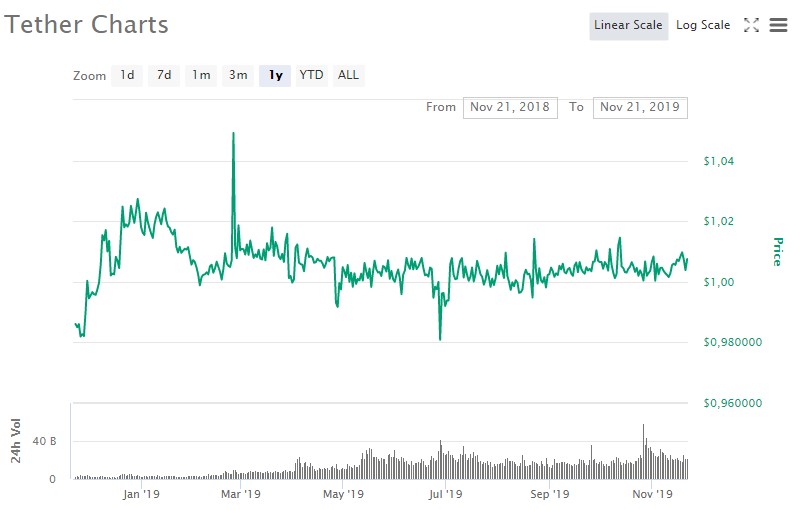794x510 pixels.
Task: Edit the From date field
Action: pyautogui.click(x=510, y=107)
